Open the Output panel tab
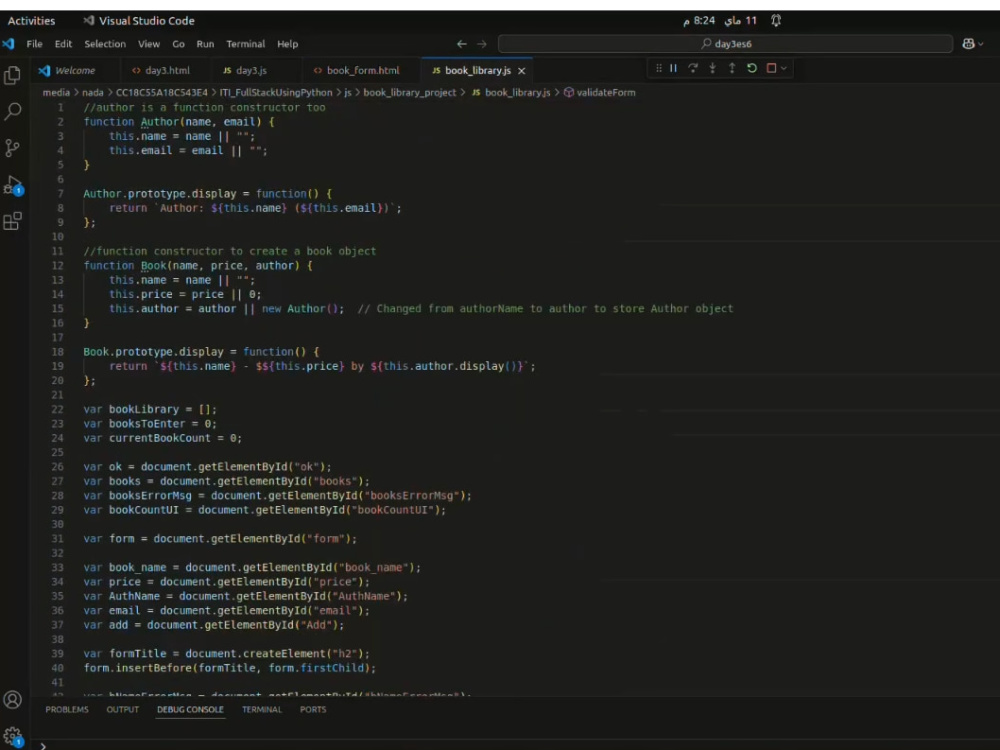1000x750 pixels. tap(122, 709)
